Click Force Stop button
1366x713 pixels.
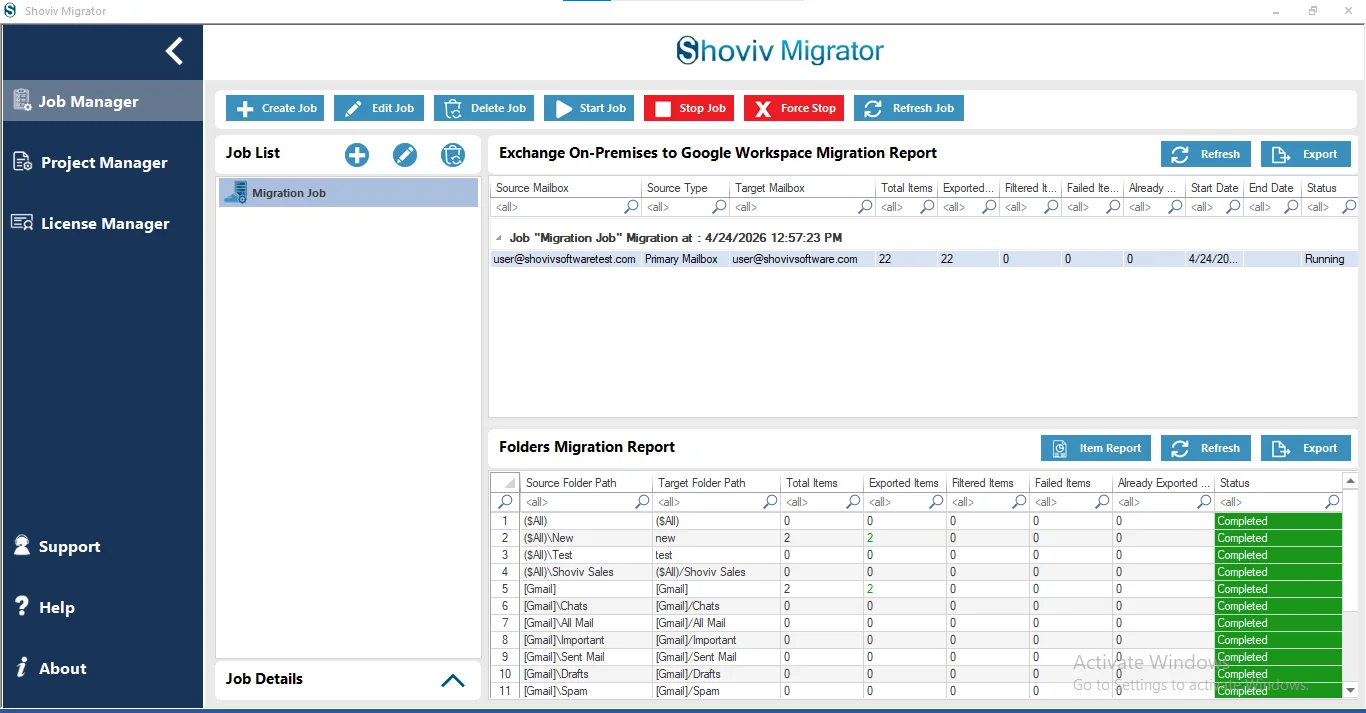point(794,108)
